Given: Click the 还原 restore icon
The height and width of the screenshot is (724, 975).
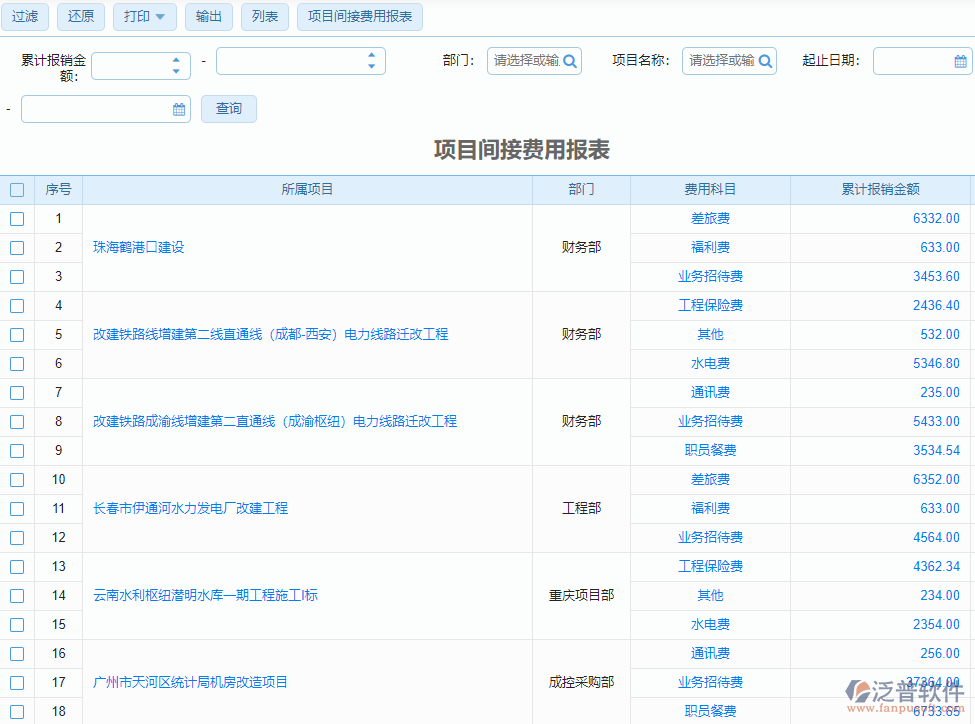Looking at the screenshot, I should point(80,17).
